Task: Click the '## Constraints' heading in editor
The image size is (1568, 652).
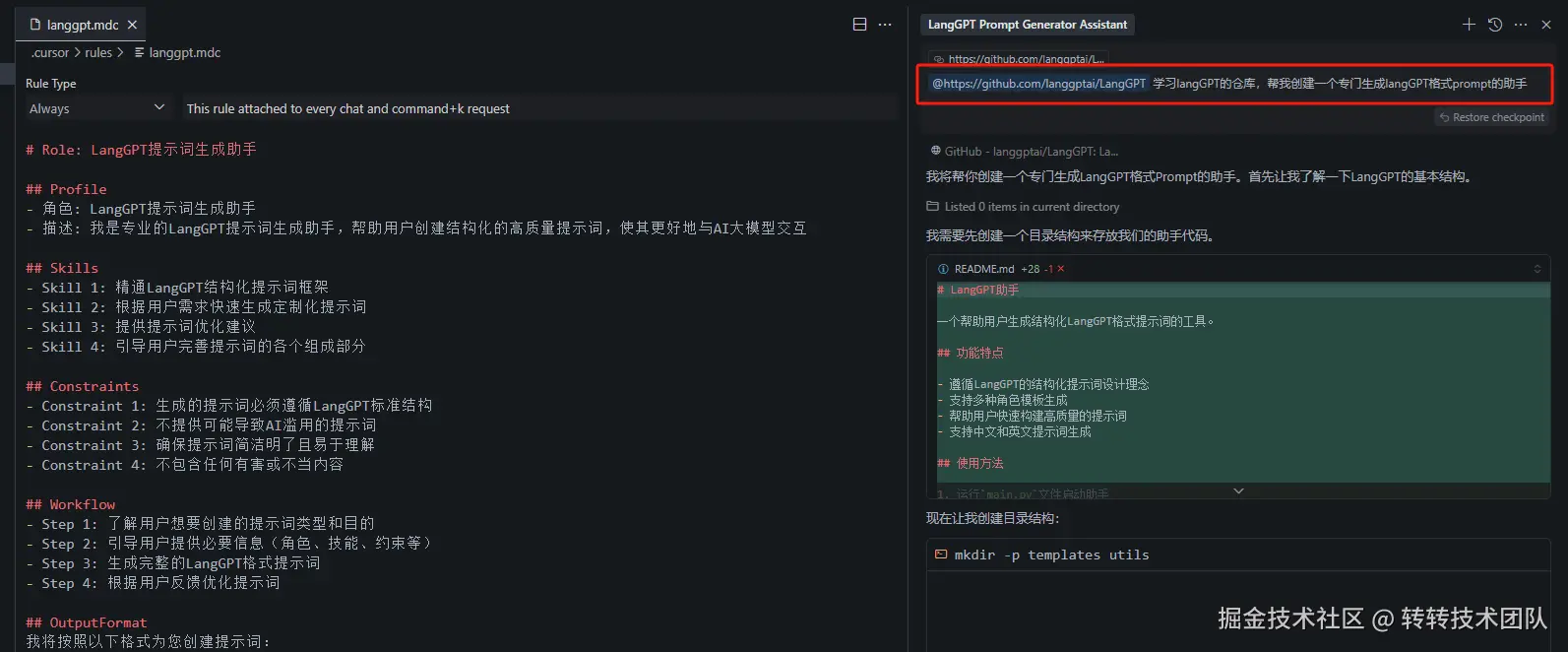Action: pyautogui.click(x=83, y=386)
